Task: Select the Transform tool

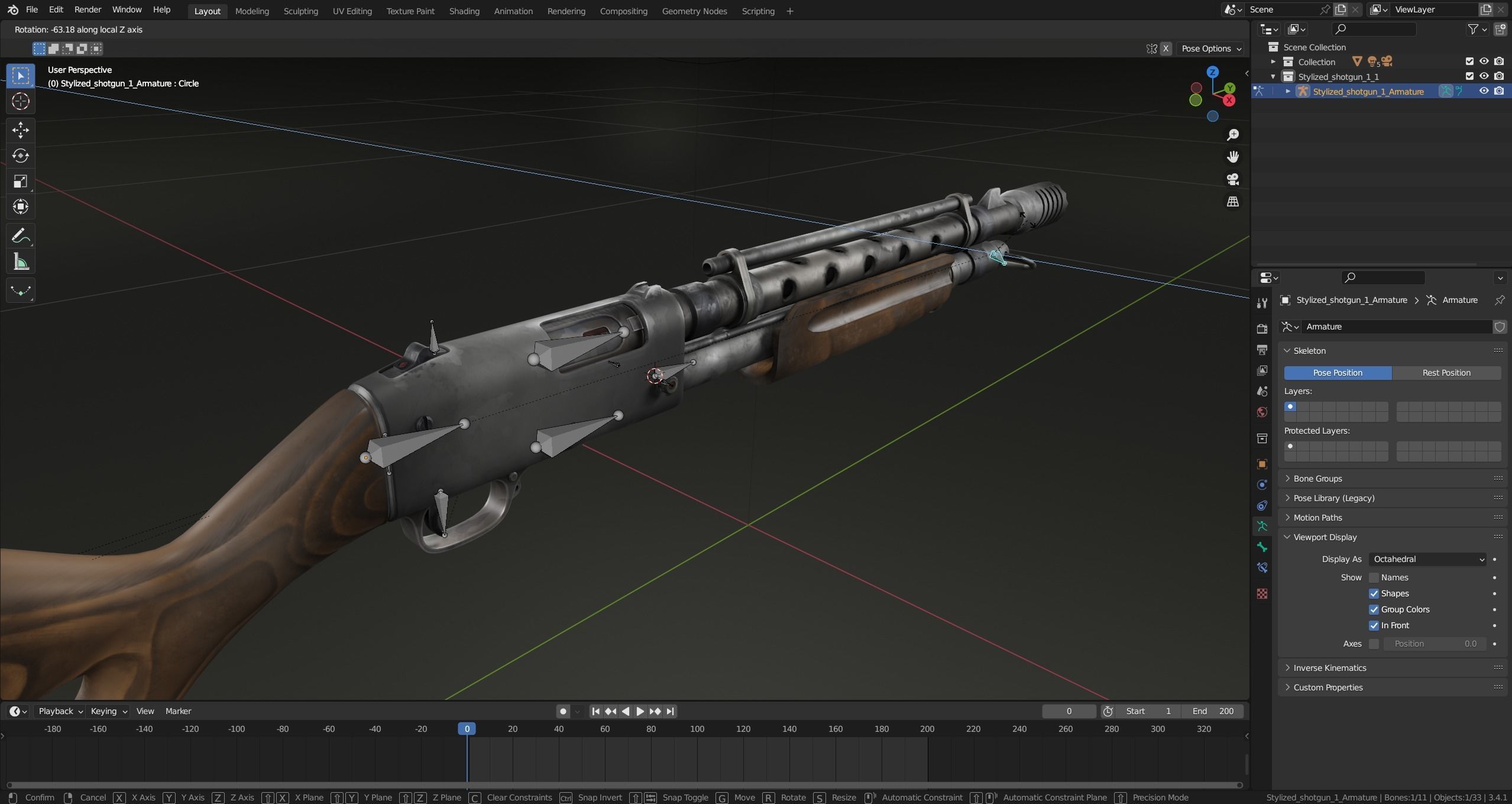Action: [x=21, y=206]
